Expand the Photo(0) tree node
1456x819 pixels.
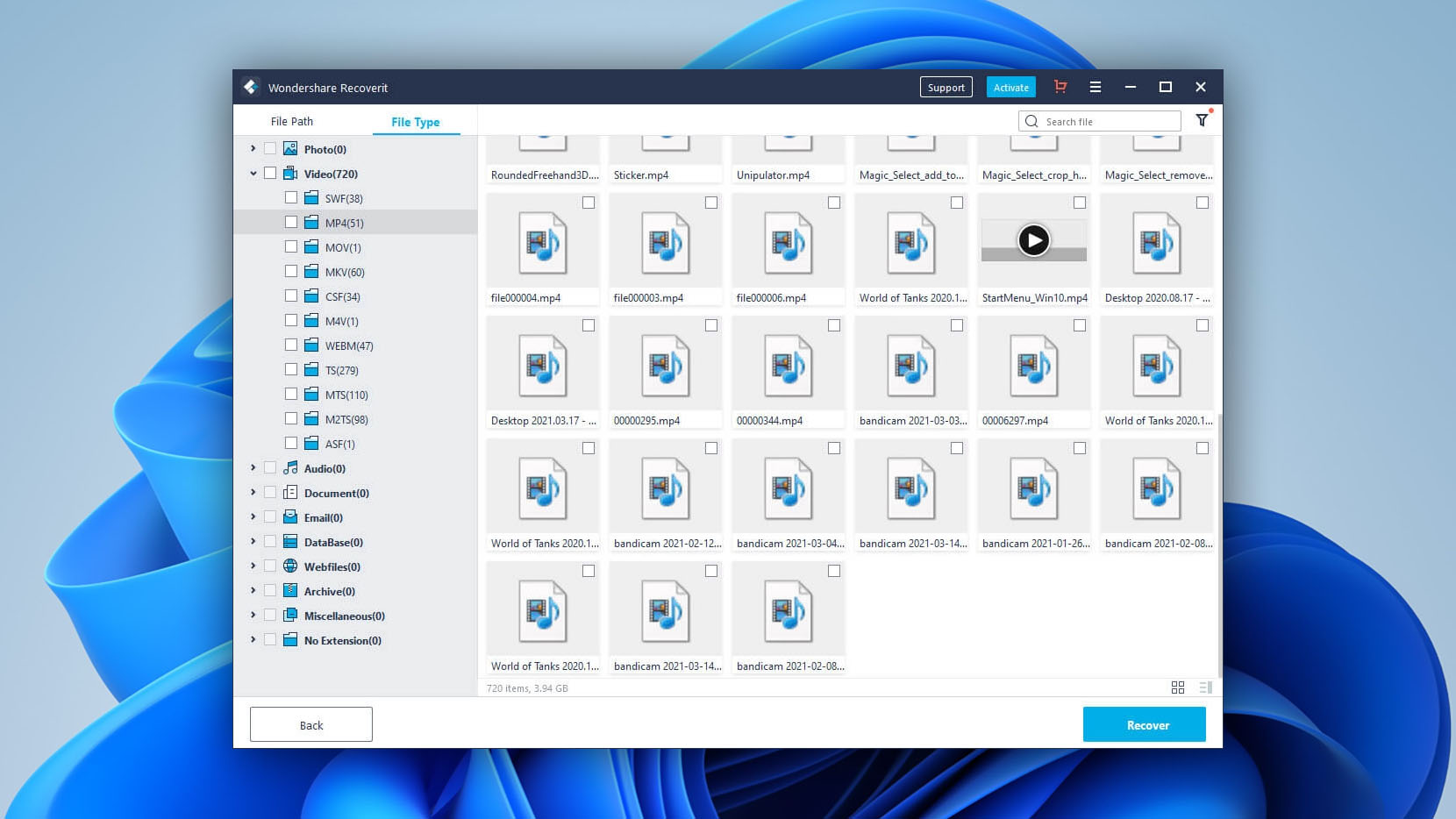253,149
